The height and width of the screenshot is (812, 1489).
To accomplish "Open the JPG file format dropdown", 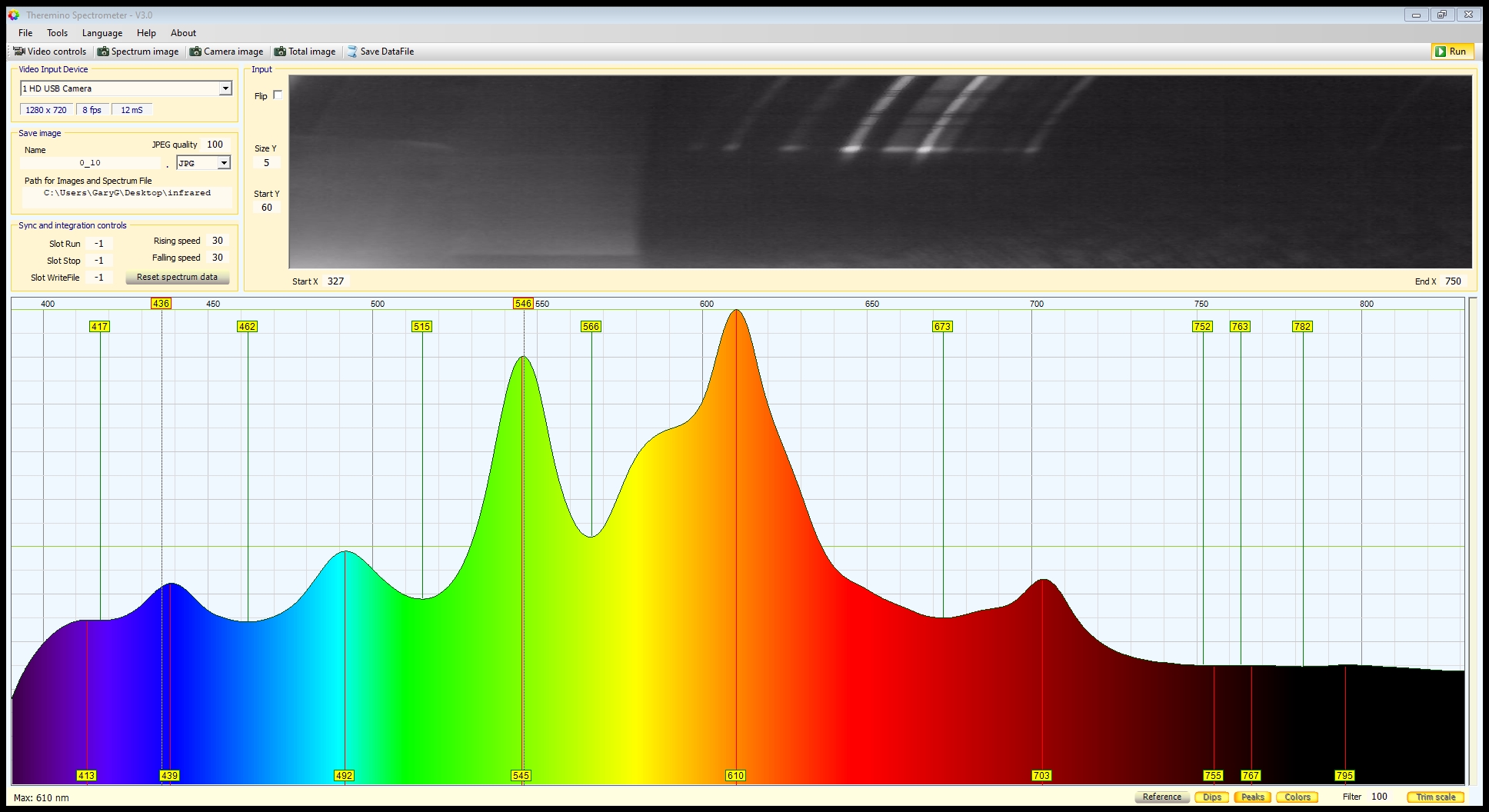I will (x=224, y=163).
